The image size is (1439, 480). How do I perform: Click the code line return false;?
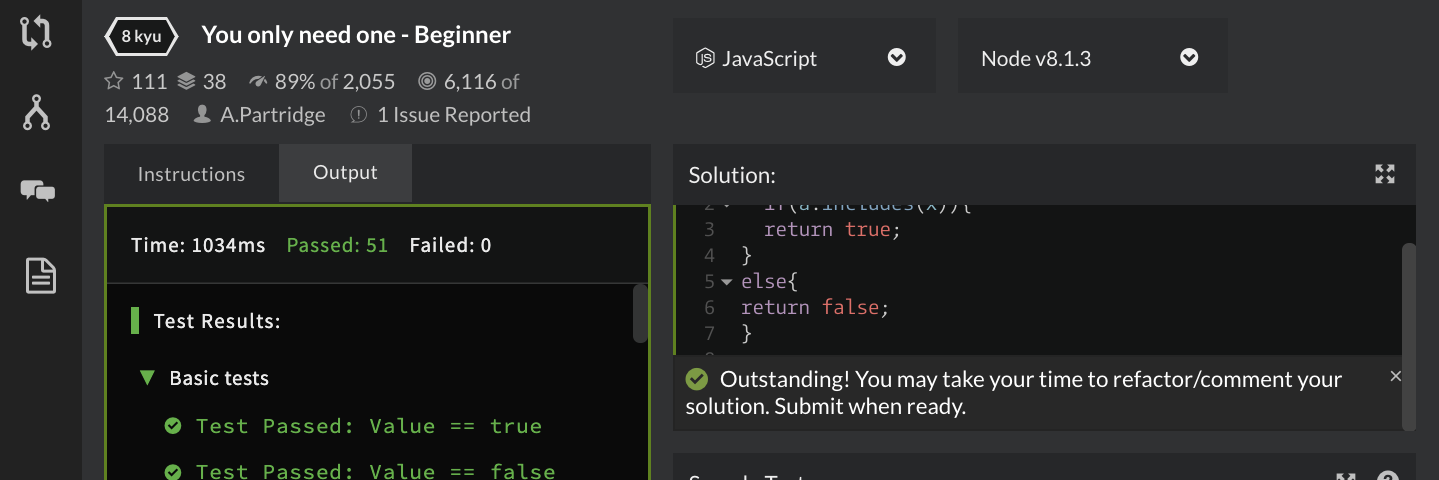(815, 308)
